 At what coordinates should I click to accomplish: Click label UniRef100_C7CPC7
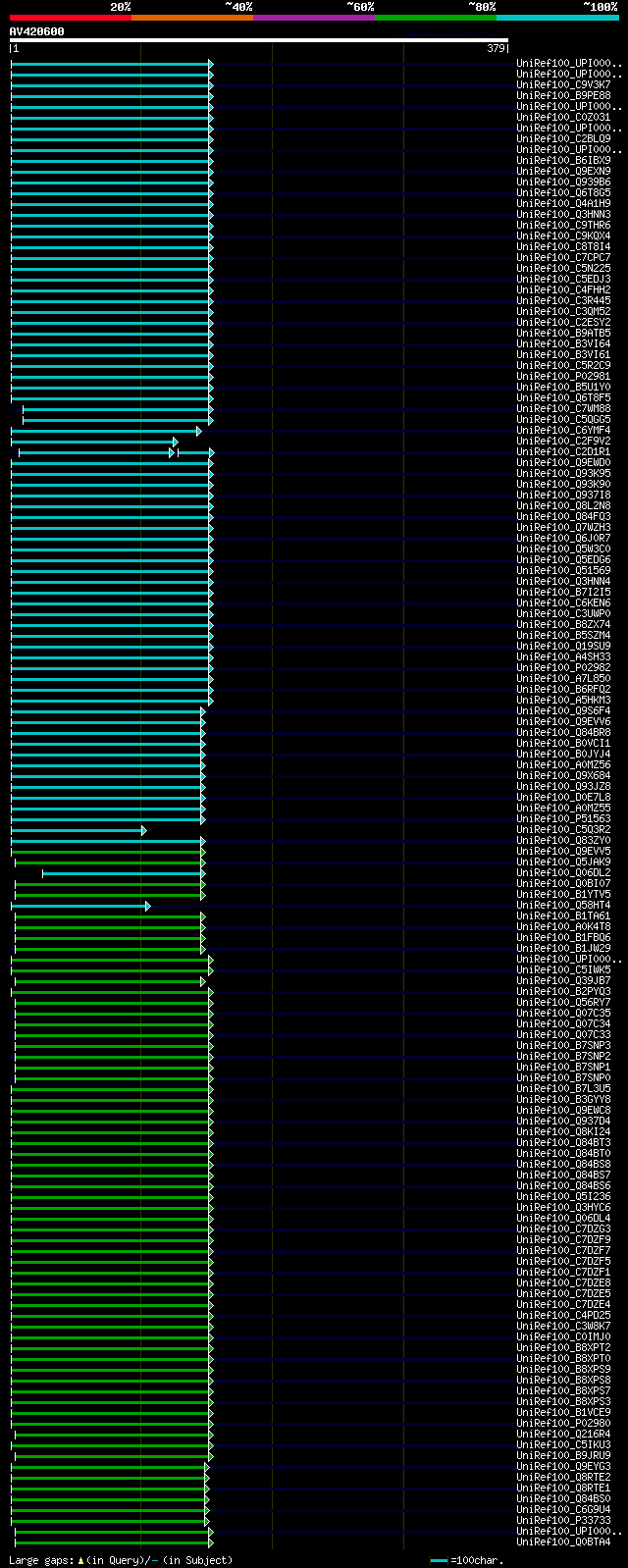click(563, 258)
